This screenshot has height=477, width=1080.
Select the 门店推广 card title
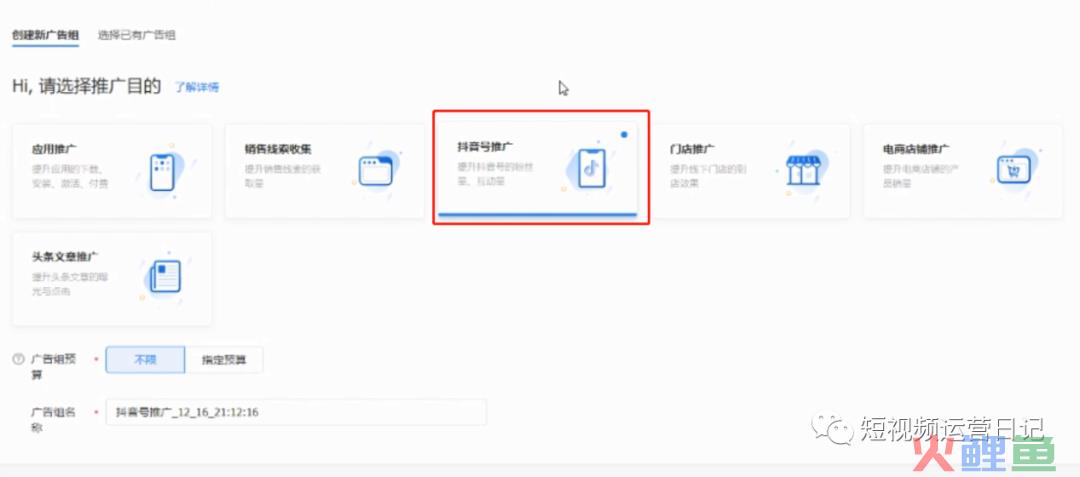click(692, 149)
